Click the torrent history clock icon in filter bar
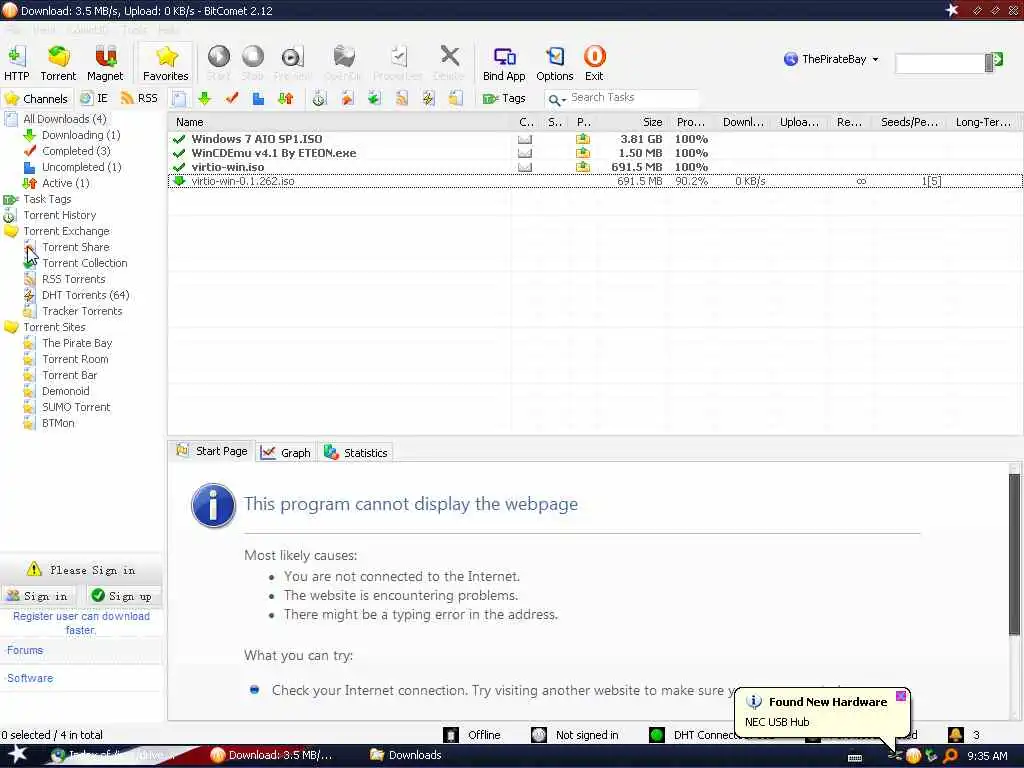Image resolution: width=1024 pixels, height=768 pixels. click(x=319, y=99)
